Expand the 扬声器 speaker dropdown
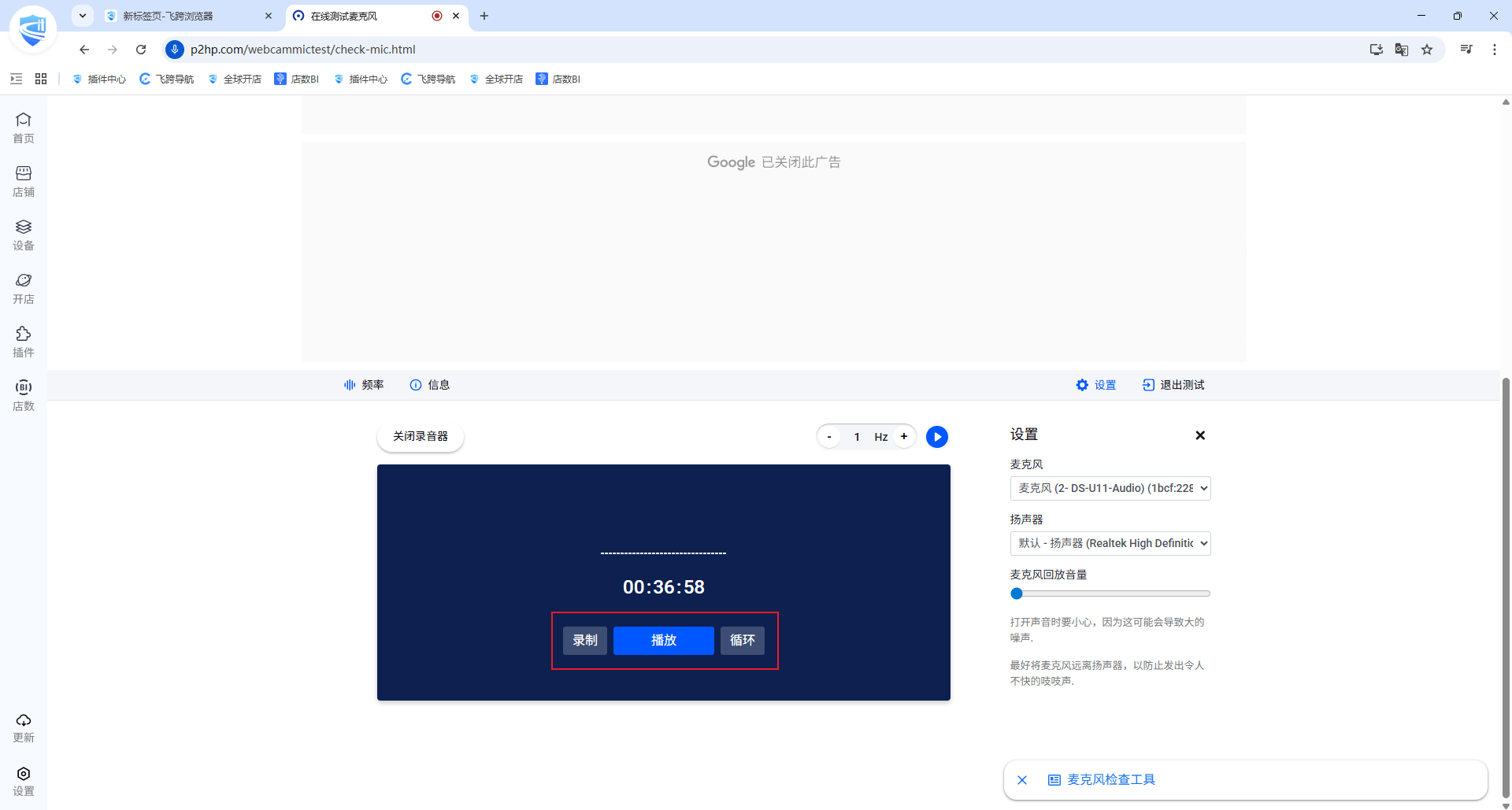1512x810 pixels. click(1110, 543)
